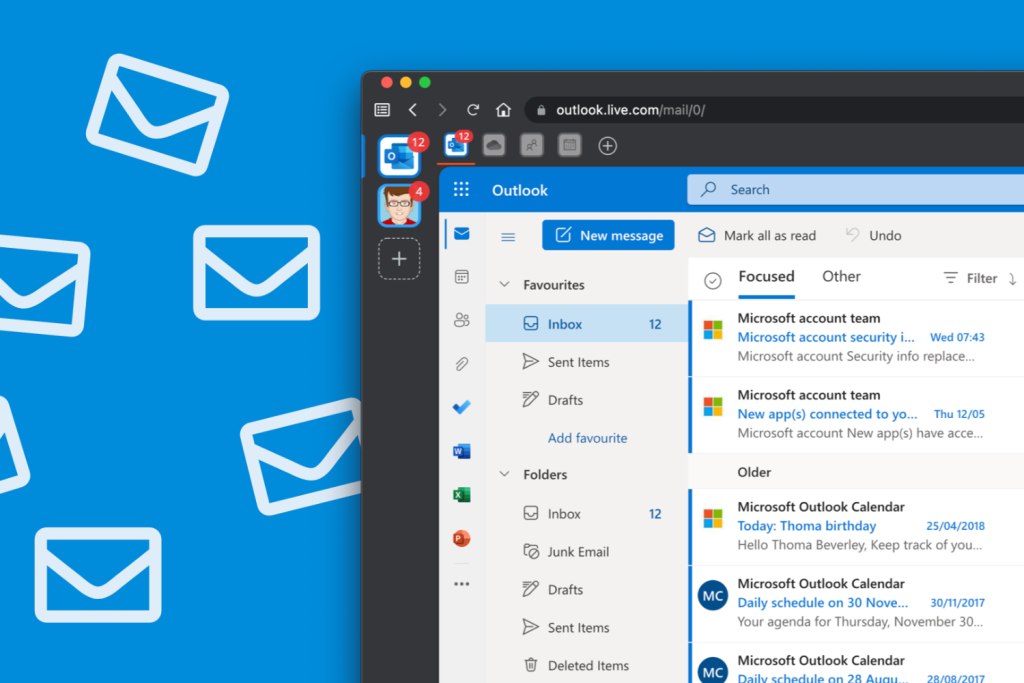The image size is (1024, 683).
Task: Launch Word from the sidebar icons
Action: point(461,450)
